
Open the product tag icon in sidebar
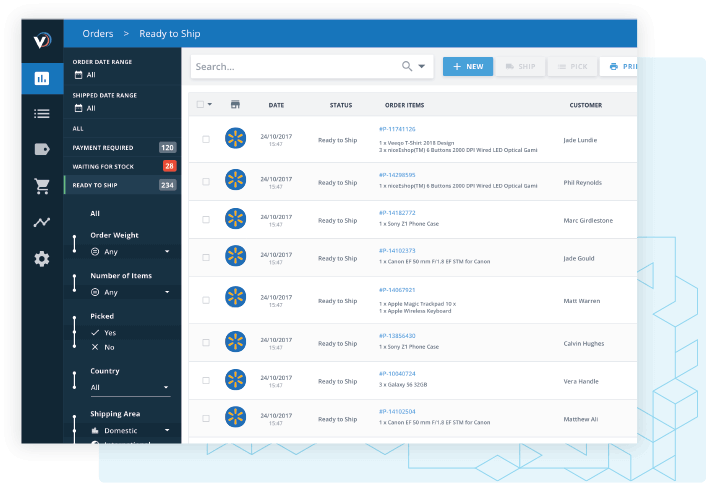coord(41,150)
